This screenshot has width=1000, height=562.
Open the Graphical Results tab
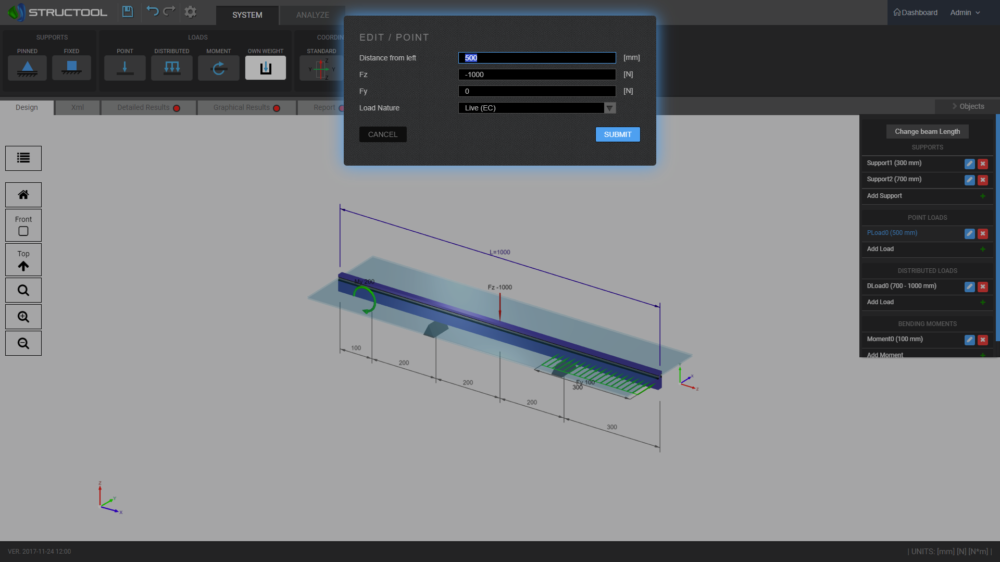click(246, 107)
